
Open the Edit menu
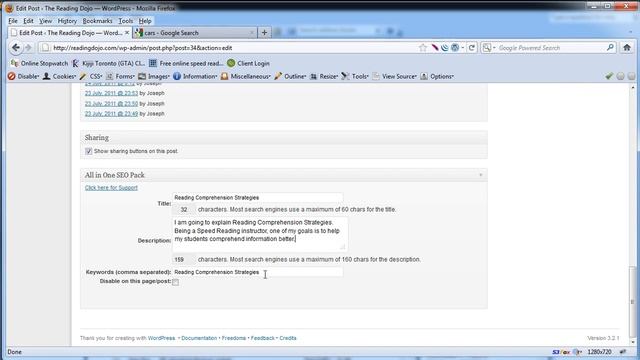[28, 21]
